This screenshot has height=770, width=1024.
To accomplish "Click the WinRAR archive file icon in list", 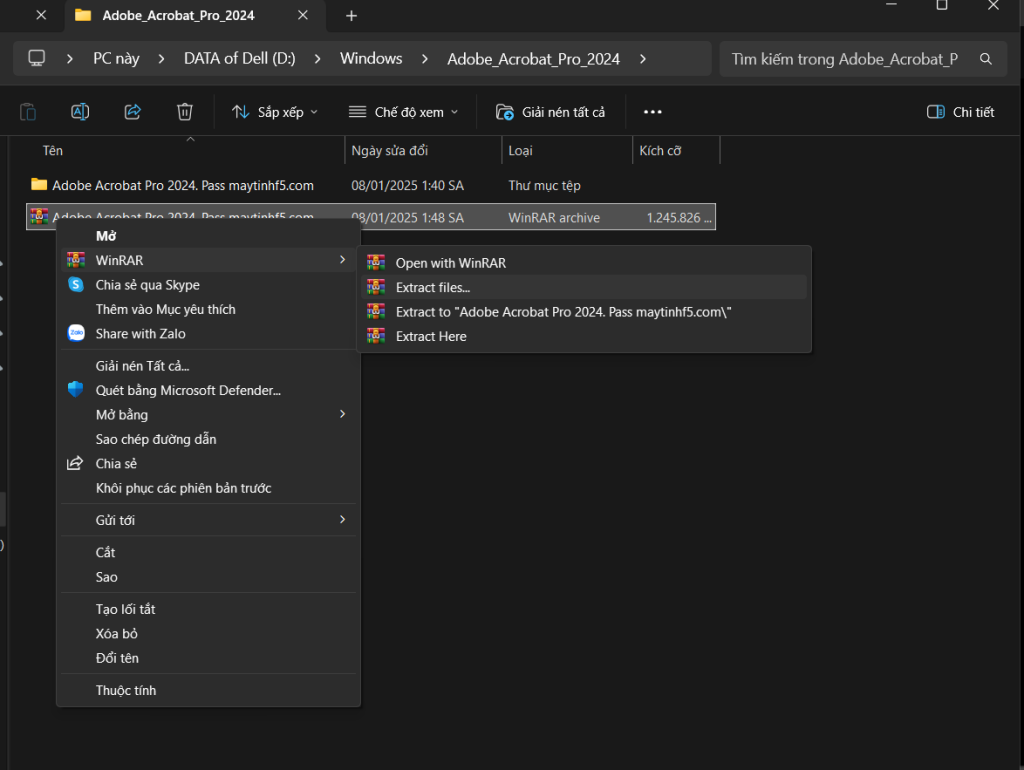I will pyautogui.click(x=39, y=216).
